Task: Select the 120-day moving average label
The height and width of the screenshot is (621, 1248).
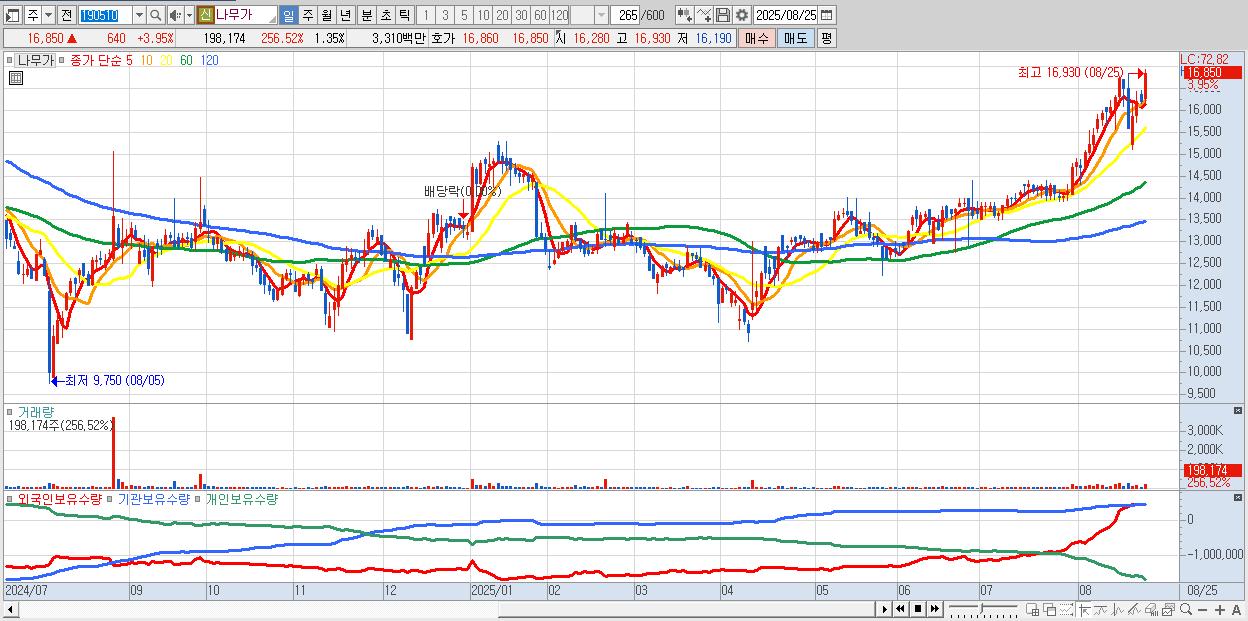Action: coord(209,60)
